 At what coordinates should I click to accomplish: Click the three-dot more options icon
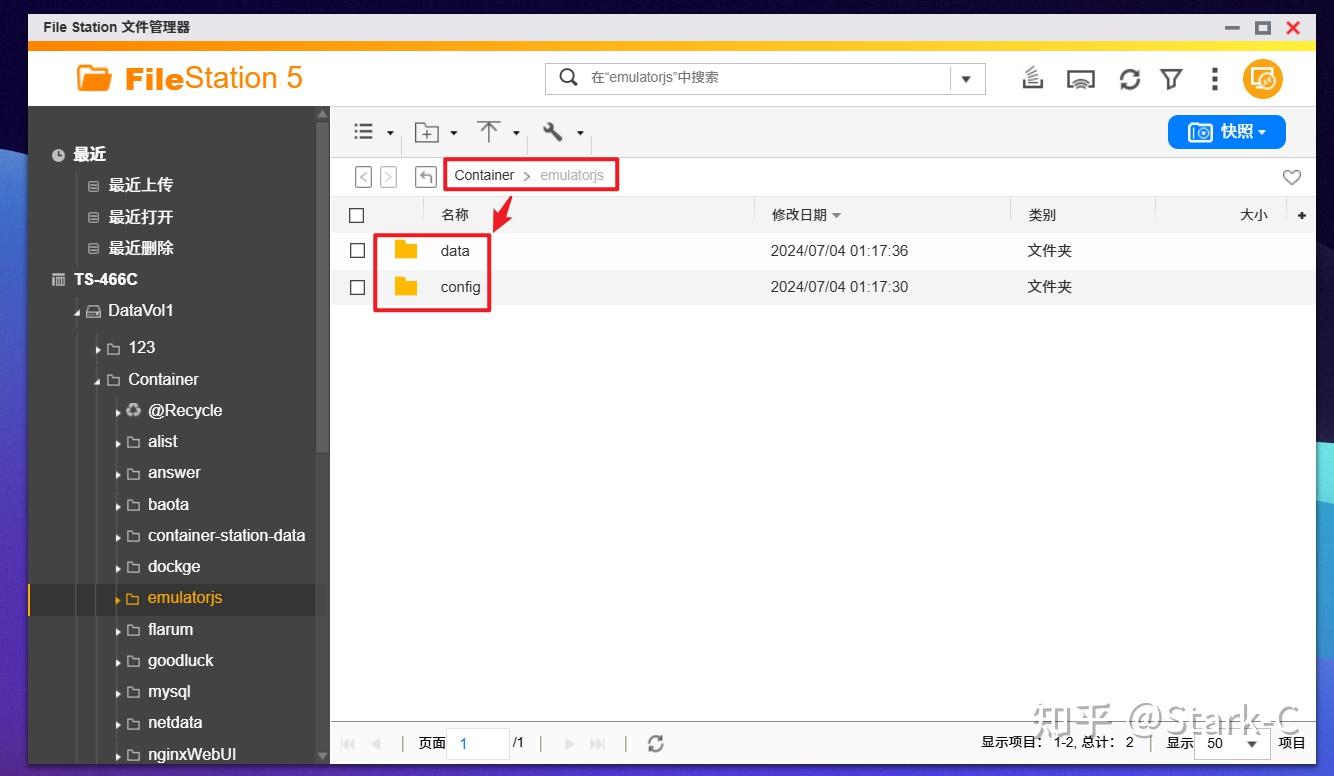(1214, 78)
